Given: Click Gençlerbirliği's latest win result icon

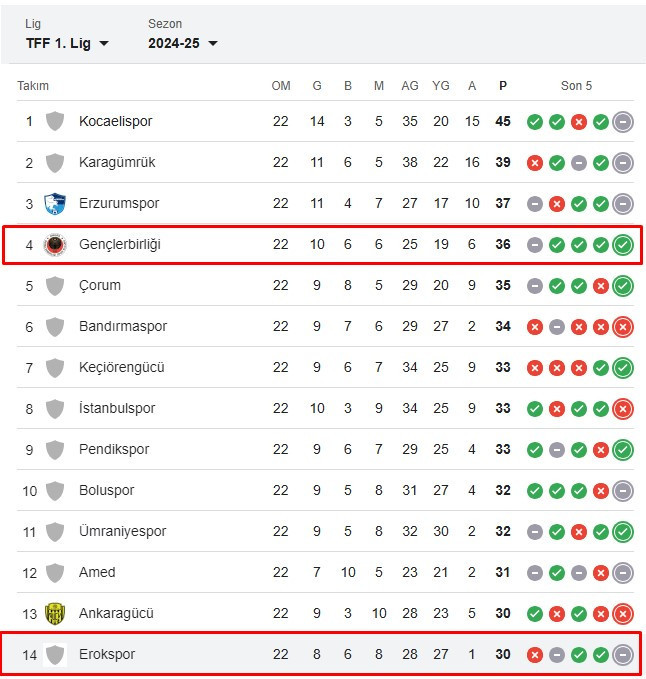Looking at the screenshot, I should tap(623, 245).
